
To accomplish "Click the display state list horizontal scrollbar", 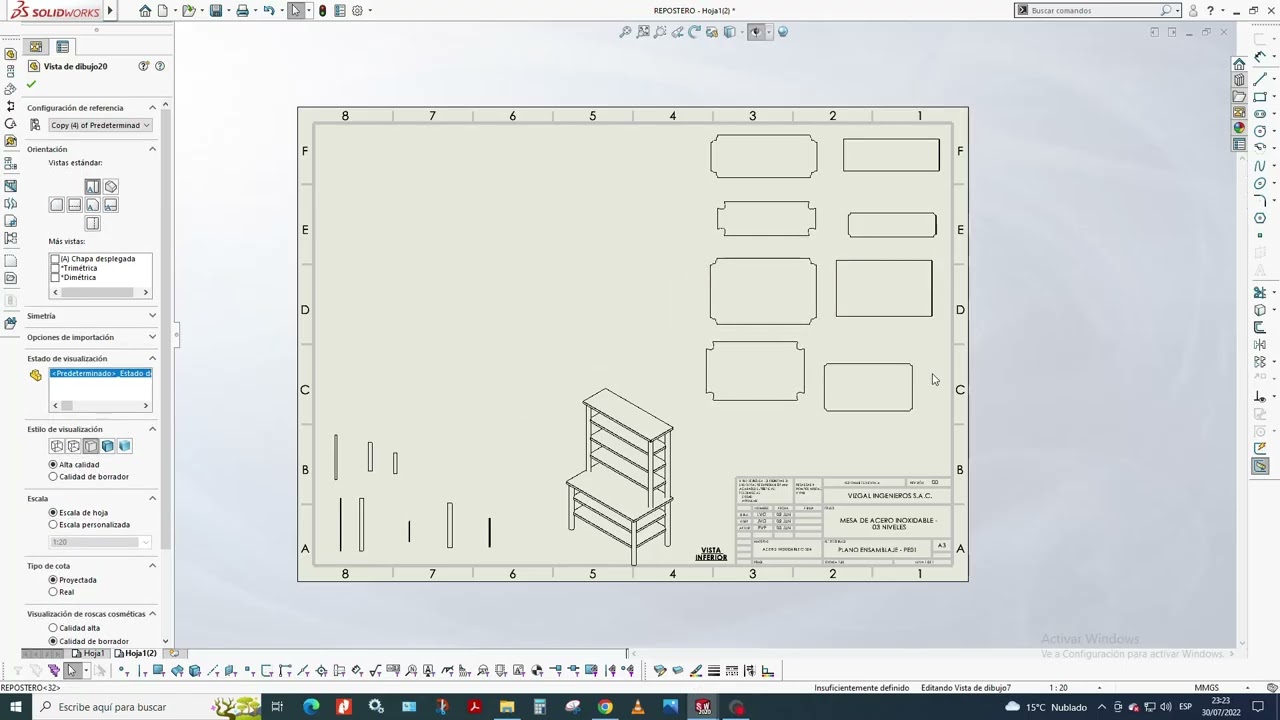I will pyautogui.click(x=100, y=405).
